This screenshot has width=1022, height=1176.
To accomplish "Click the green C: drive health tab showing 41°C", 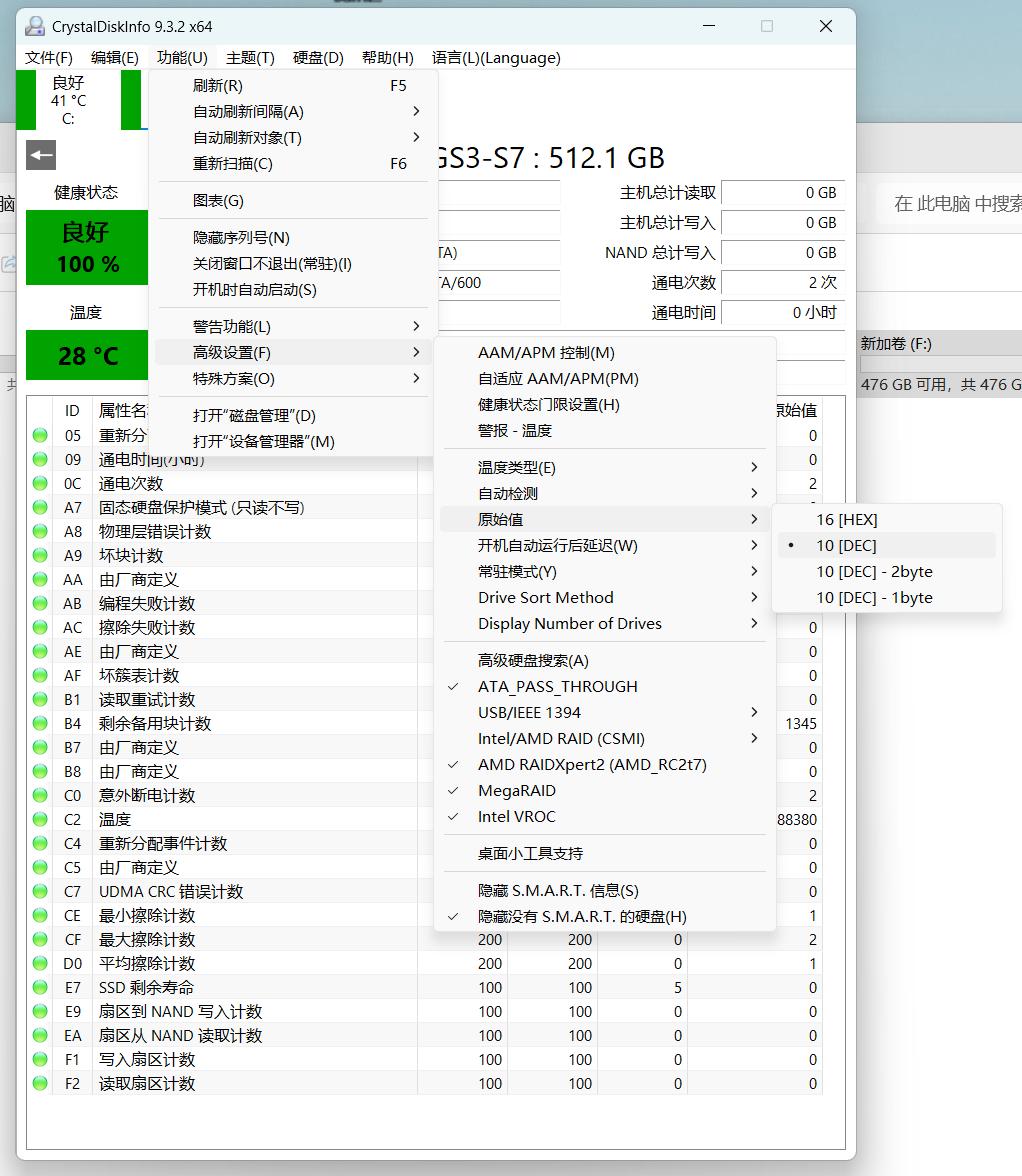I will pos(65,100).
